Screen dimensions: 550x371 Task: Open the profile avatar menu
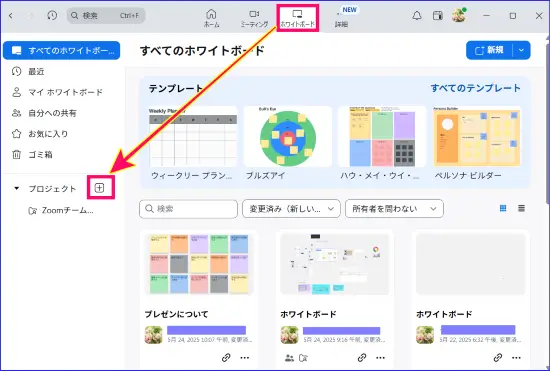click(x=459, y=16)
